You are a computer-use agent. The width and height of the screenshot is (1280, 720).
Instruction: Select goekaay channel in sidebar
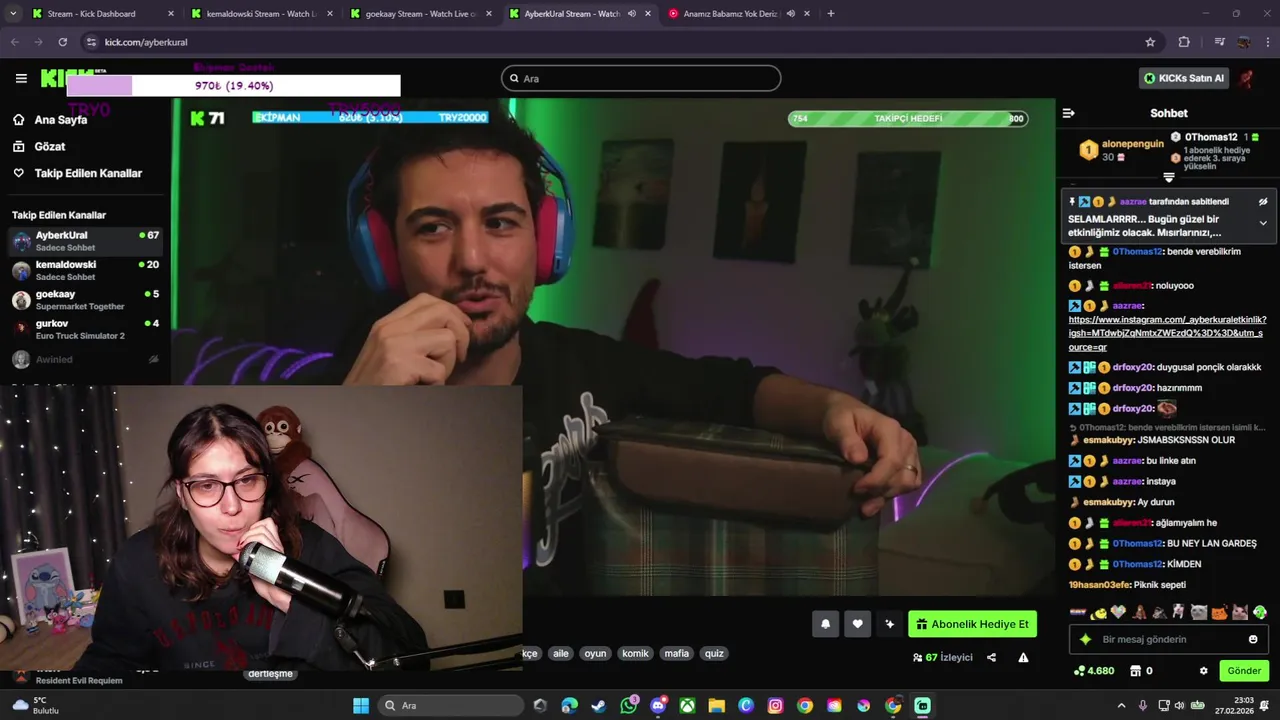click(x=85, y=300)
